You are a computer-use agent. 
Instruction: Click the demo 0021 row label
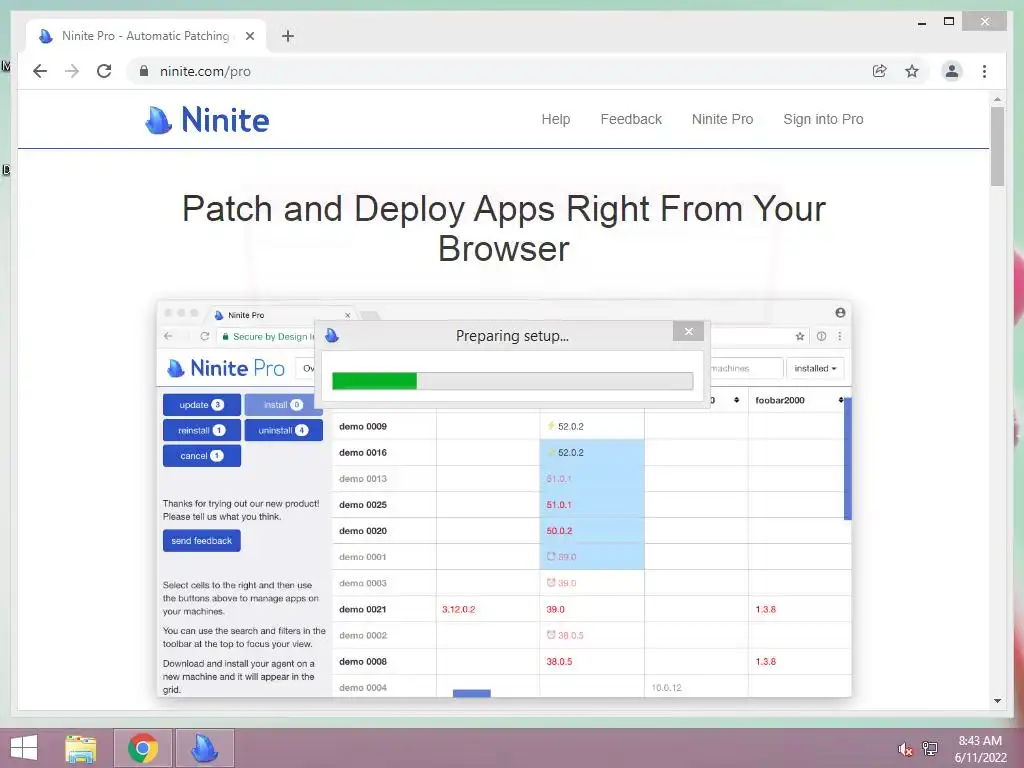(363, 609)
